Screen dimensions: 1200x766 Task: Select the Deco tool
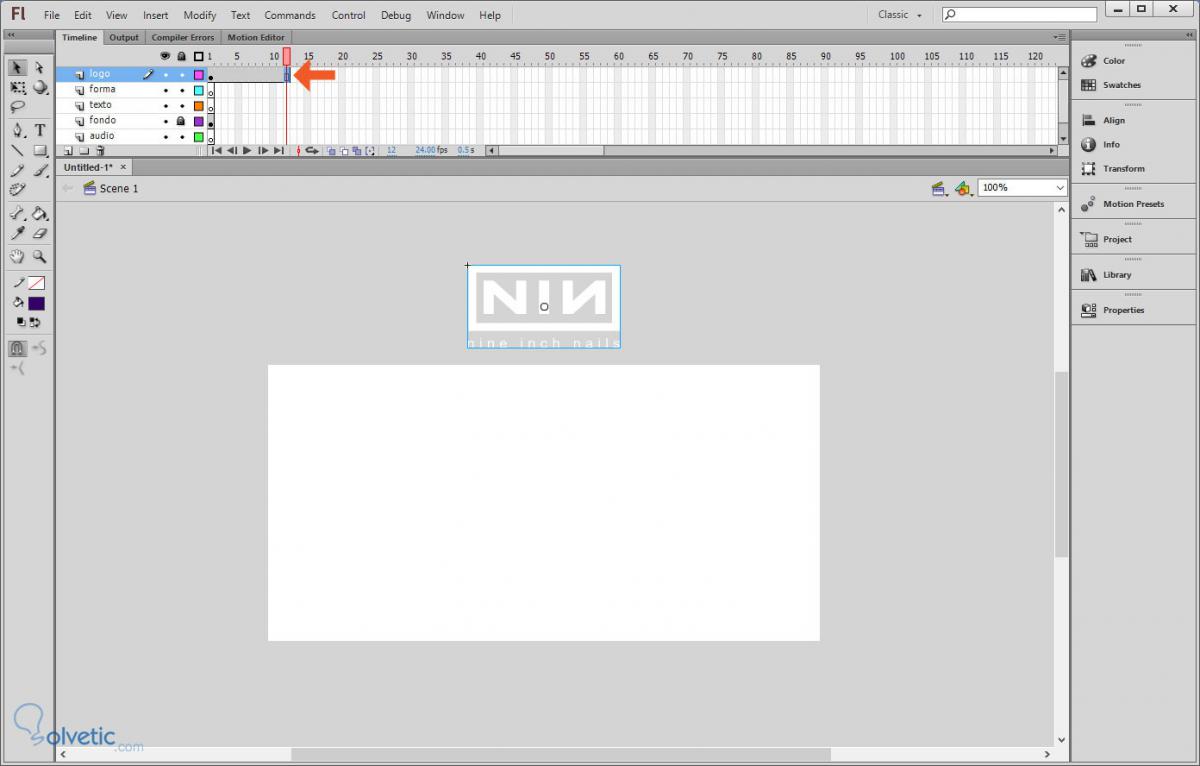coord(17,189)
